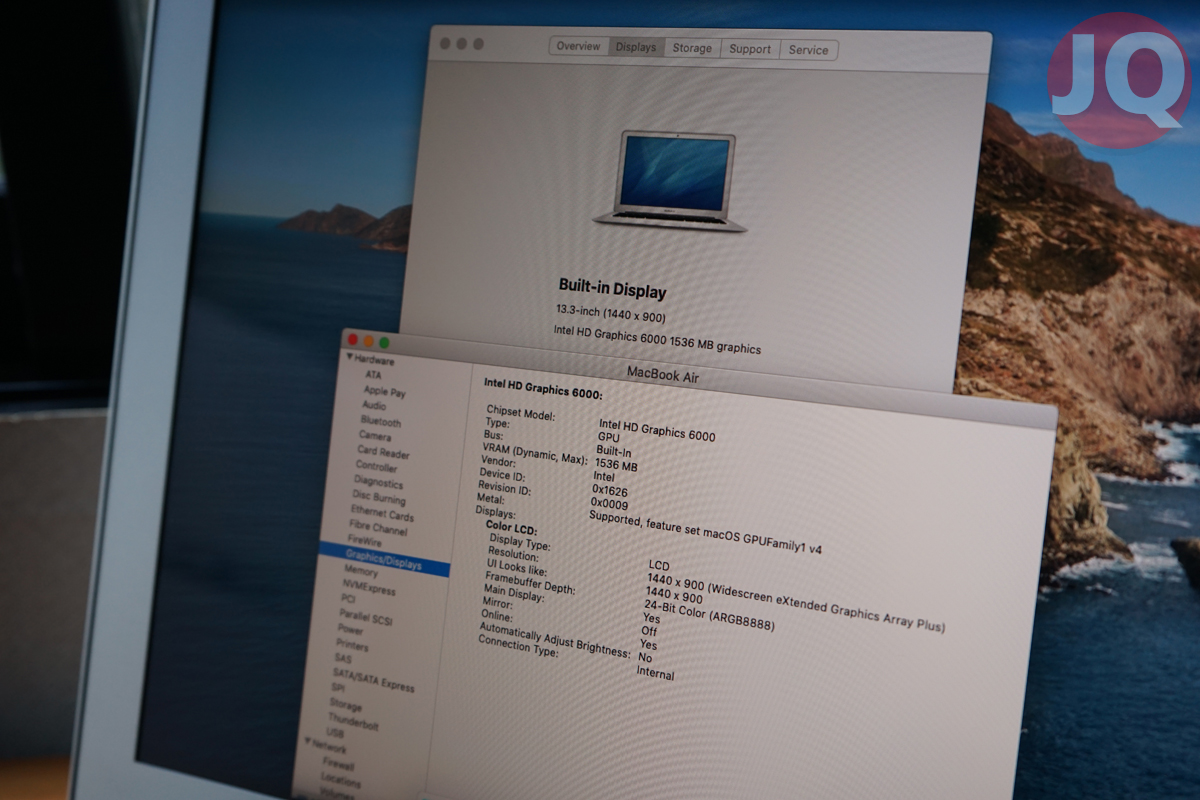
Task: Collapse the Network section in sidebar
Action: 309,741
